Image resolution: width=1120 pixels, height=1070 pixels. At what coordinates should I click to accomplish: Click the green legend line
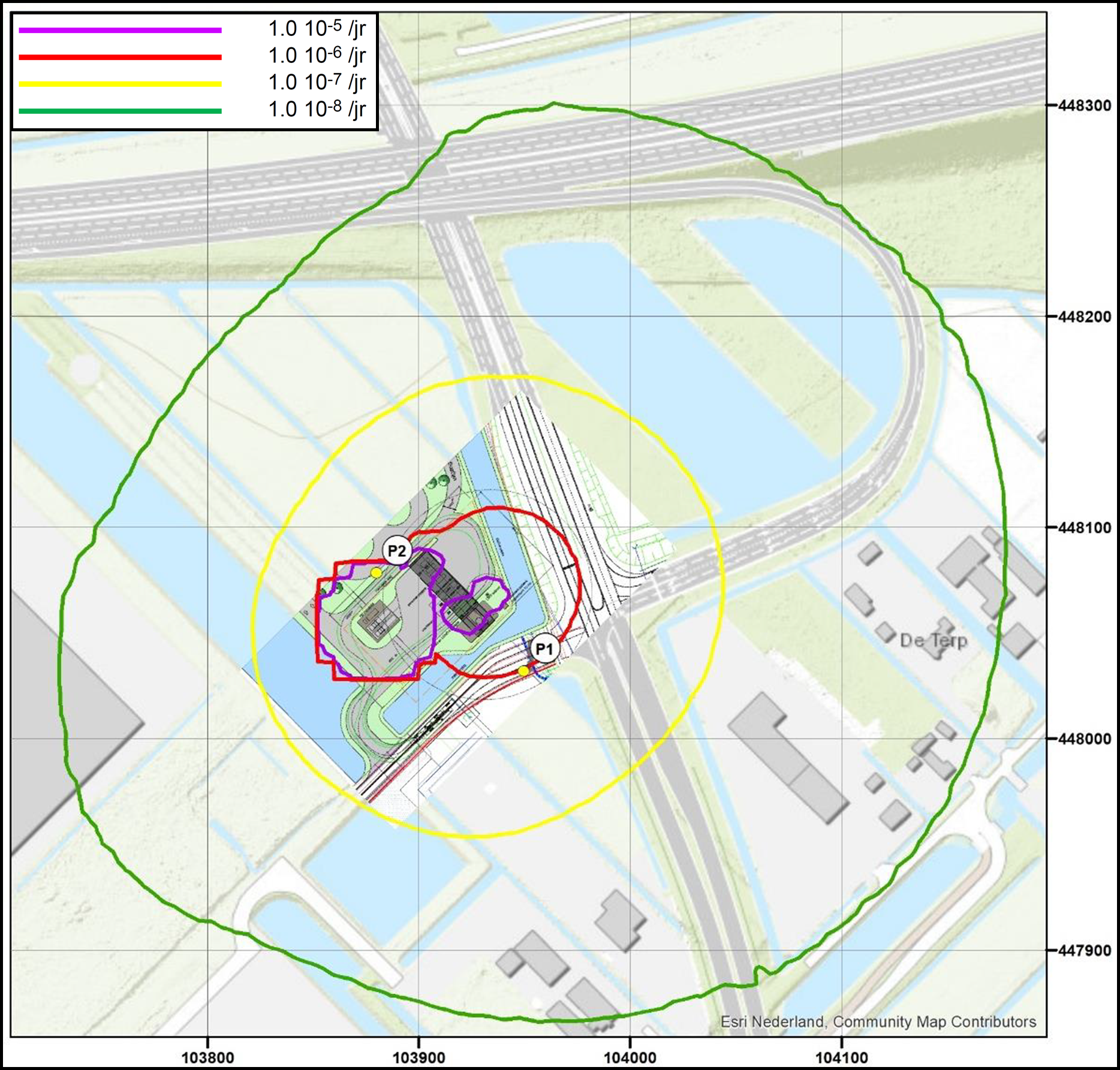120,111
